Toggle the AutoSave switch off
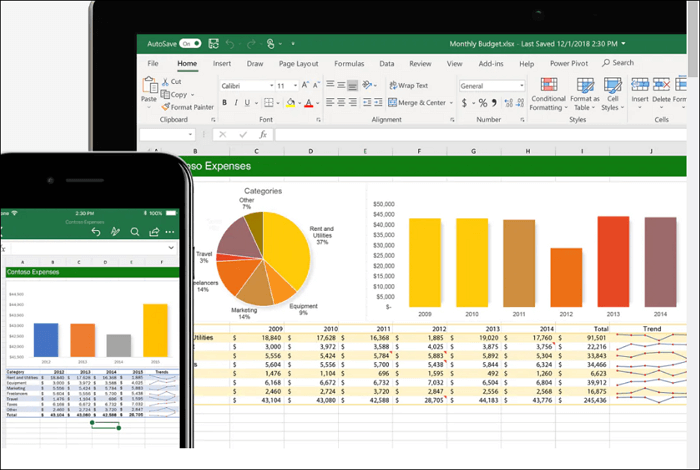 tap(190, 43)
